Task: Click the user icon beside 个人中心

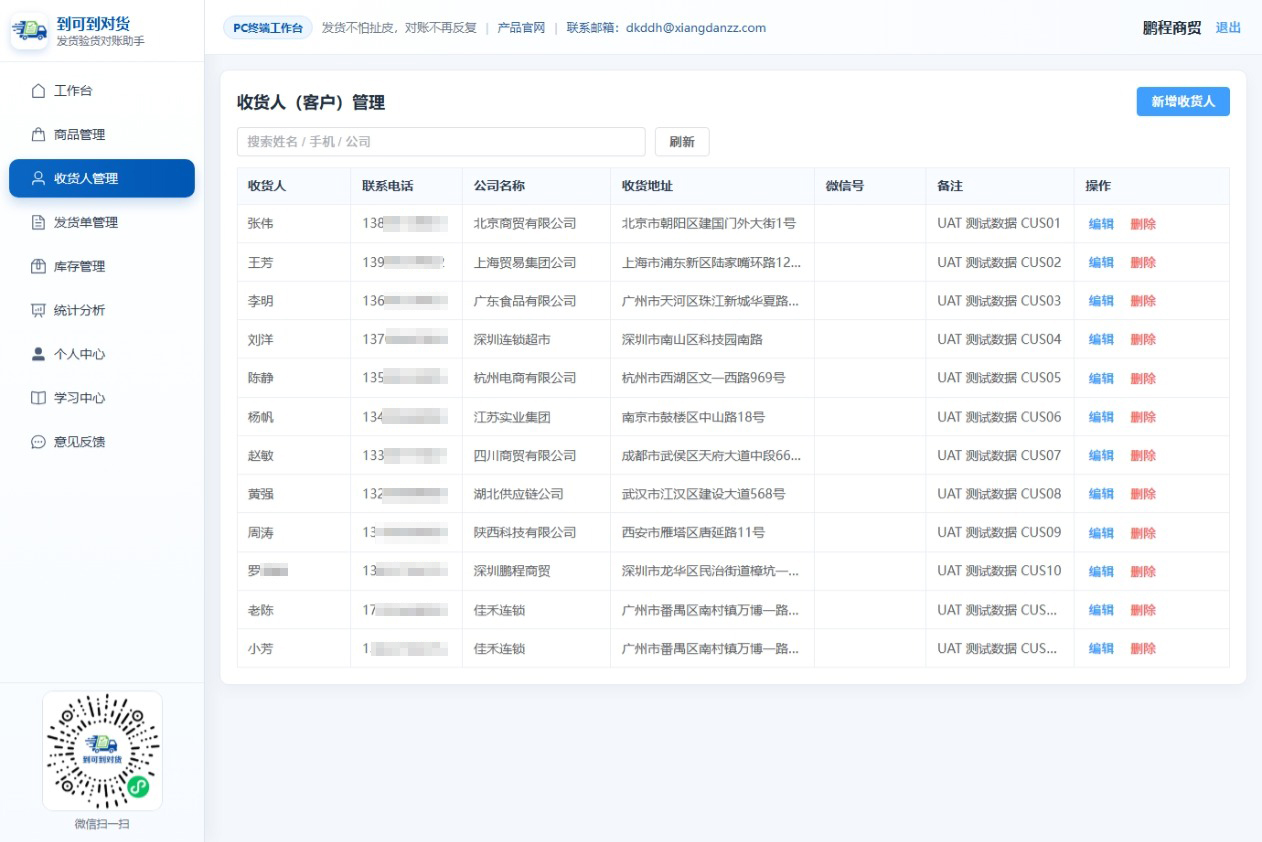Action: click(x=39, y=354)
